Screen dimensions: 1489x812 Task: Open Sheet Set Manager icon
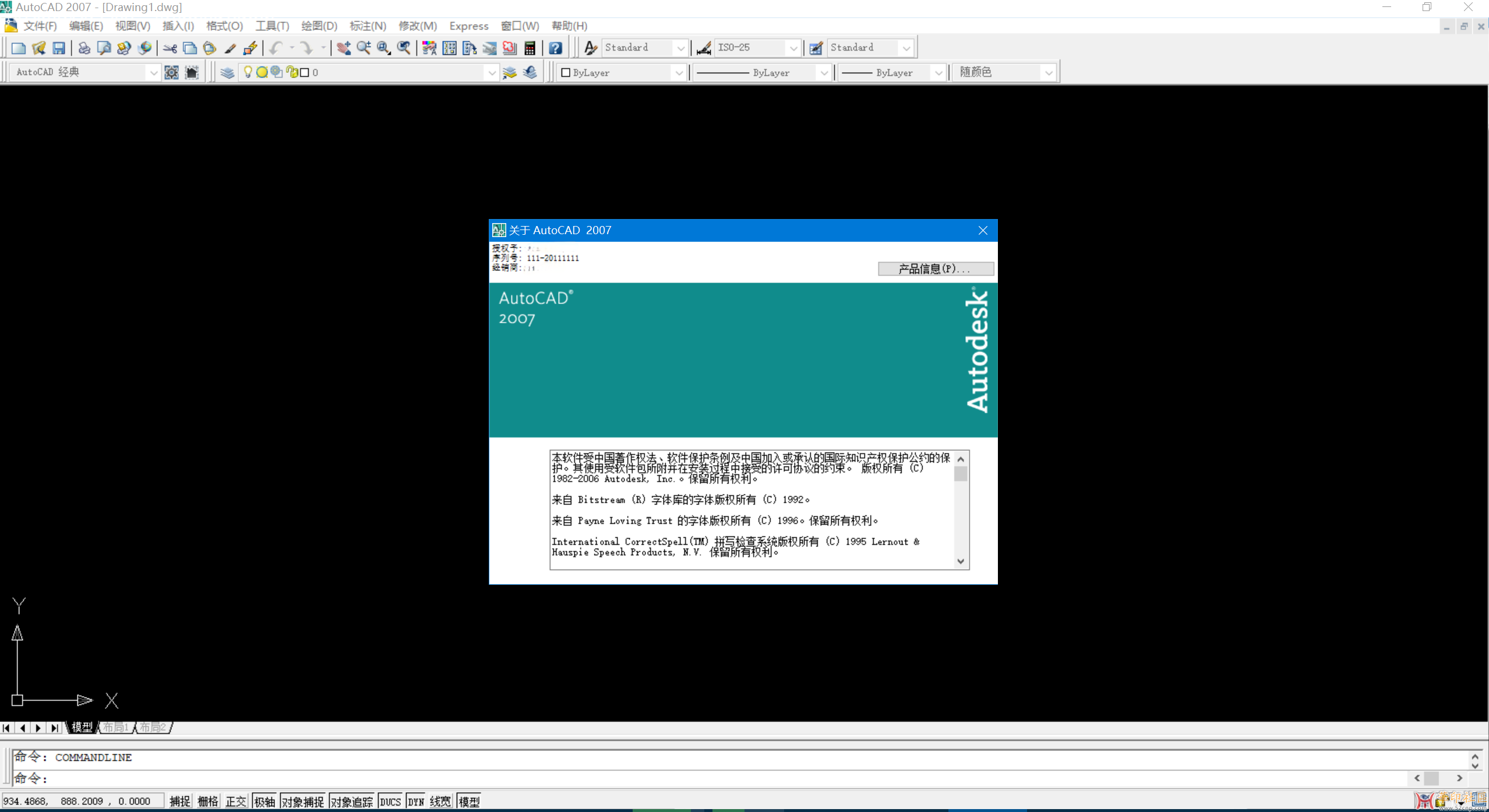(489, 48)
